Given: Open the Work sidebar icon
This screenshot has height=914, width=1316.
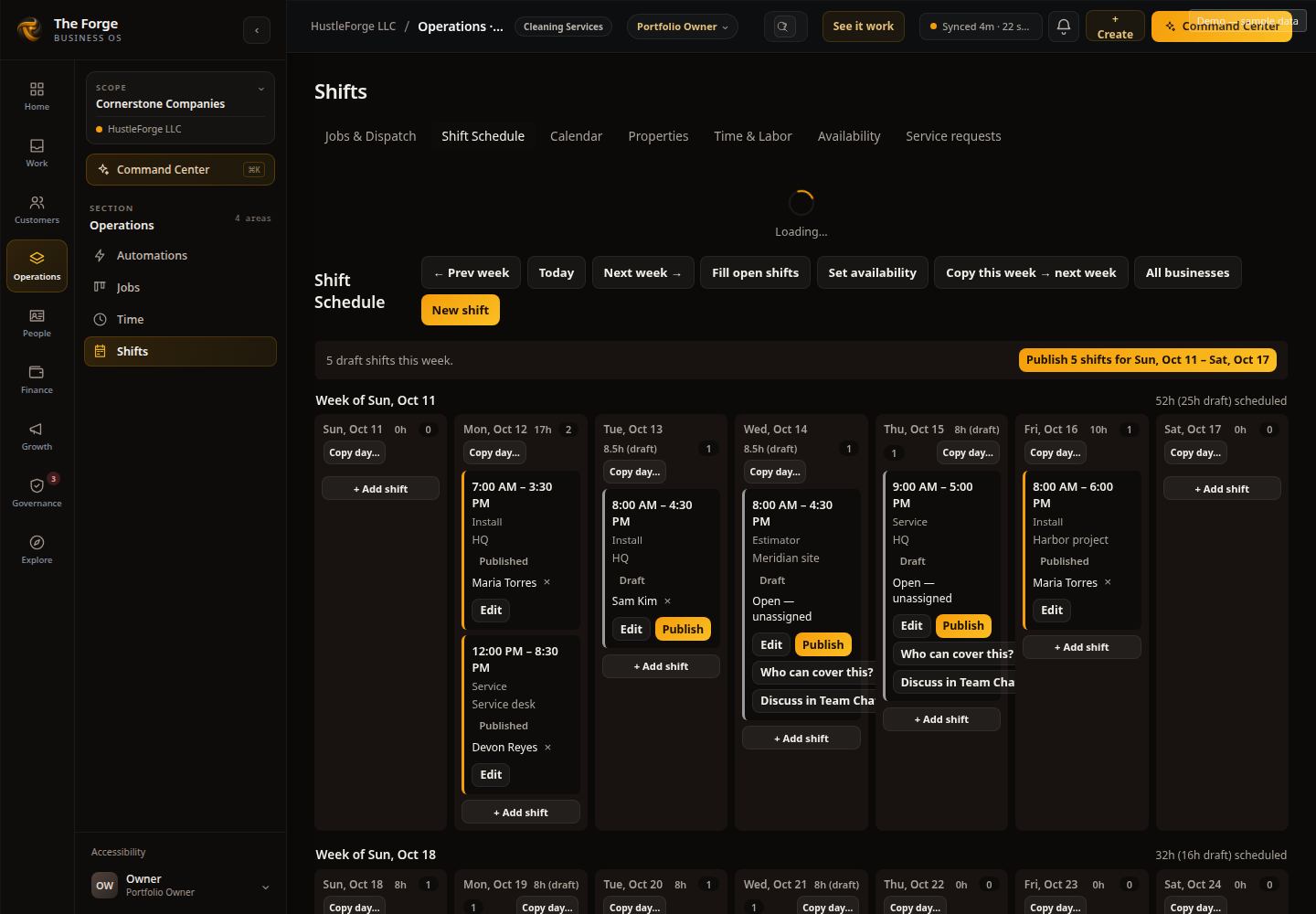Looking at the screenshot, I should tap(37, 153).
